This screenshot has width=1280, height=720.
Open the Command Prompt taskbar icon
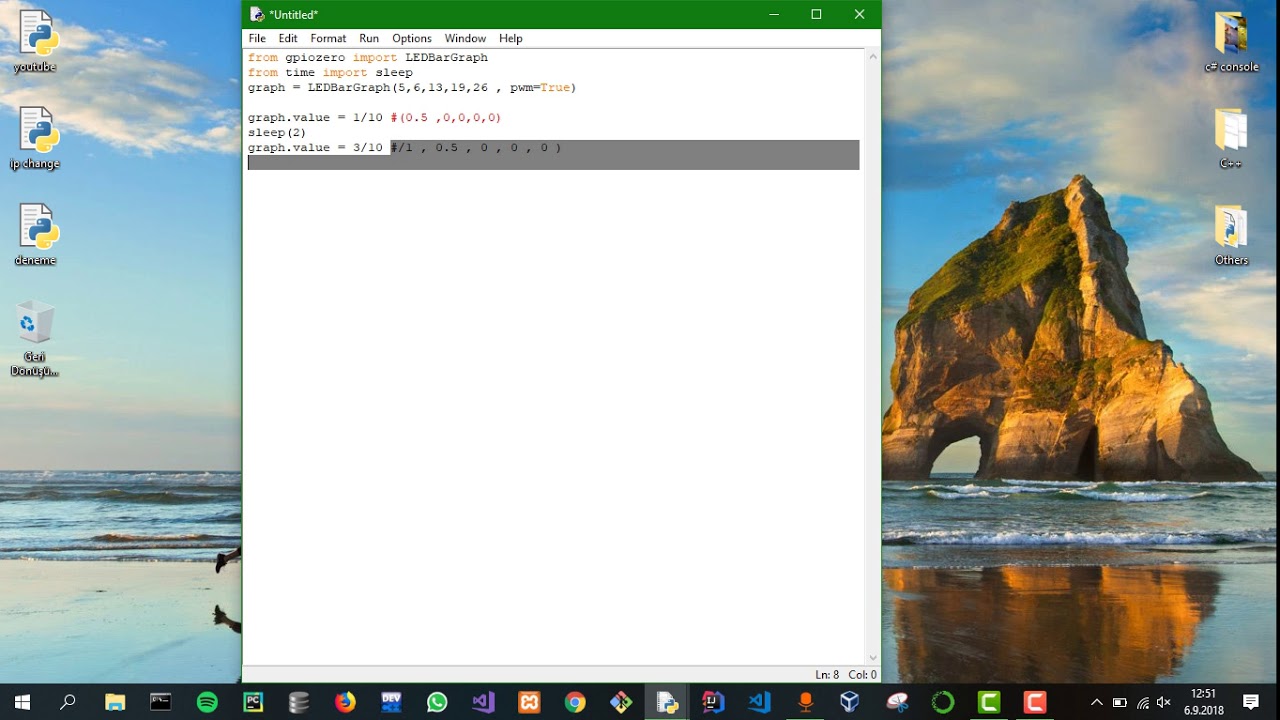[161, 702]
